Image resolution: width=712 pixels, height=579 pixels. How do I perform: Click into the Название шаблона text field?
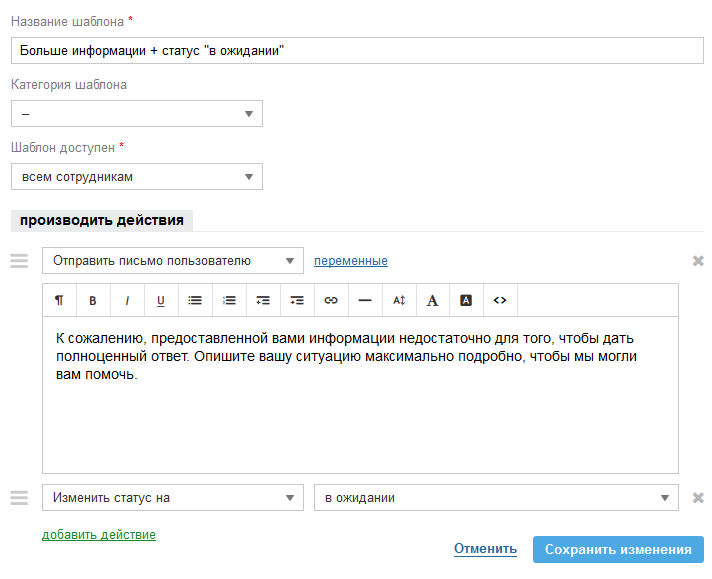click(x=357, y=51)
